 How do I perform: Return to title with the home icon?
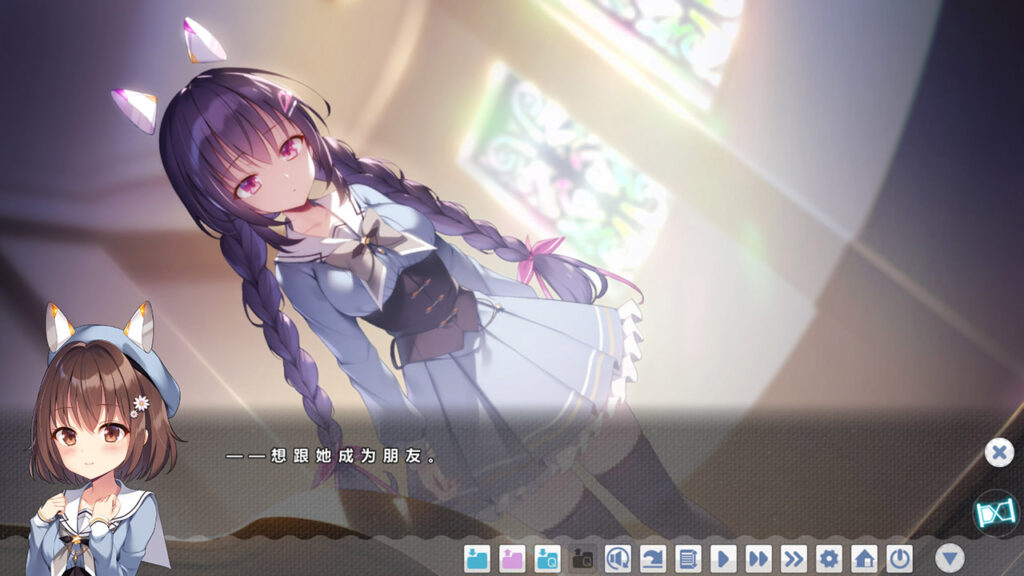864,558
